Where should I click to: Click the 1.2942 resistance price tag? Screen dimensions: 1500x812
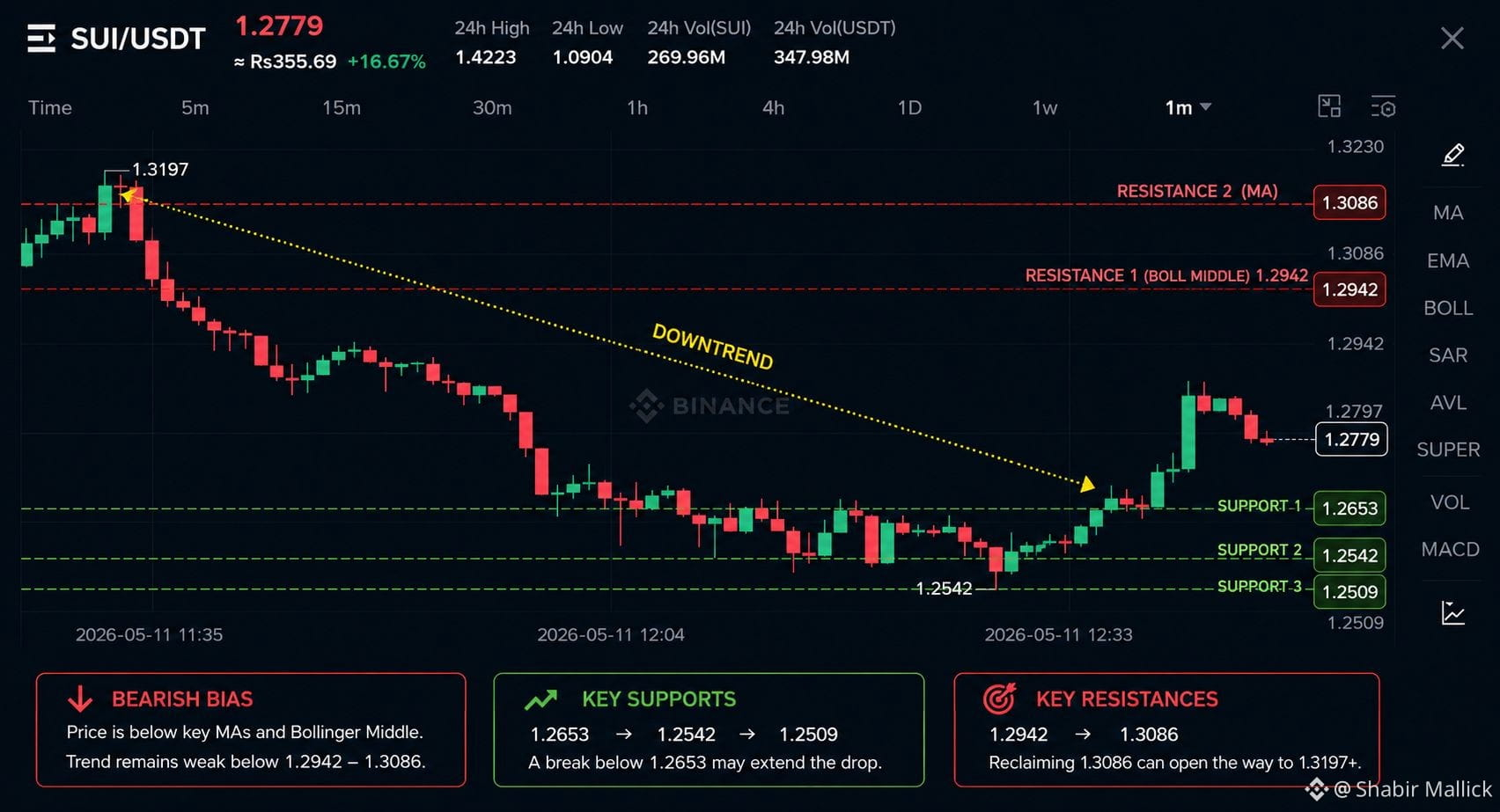[1349, 289]
